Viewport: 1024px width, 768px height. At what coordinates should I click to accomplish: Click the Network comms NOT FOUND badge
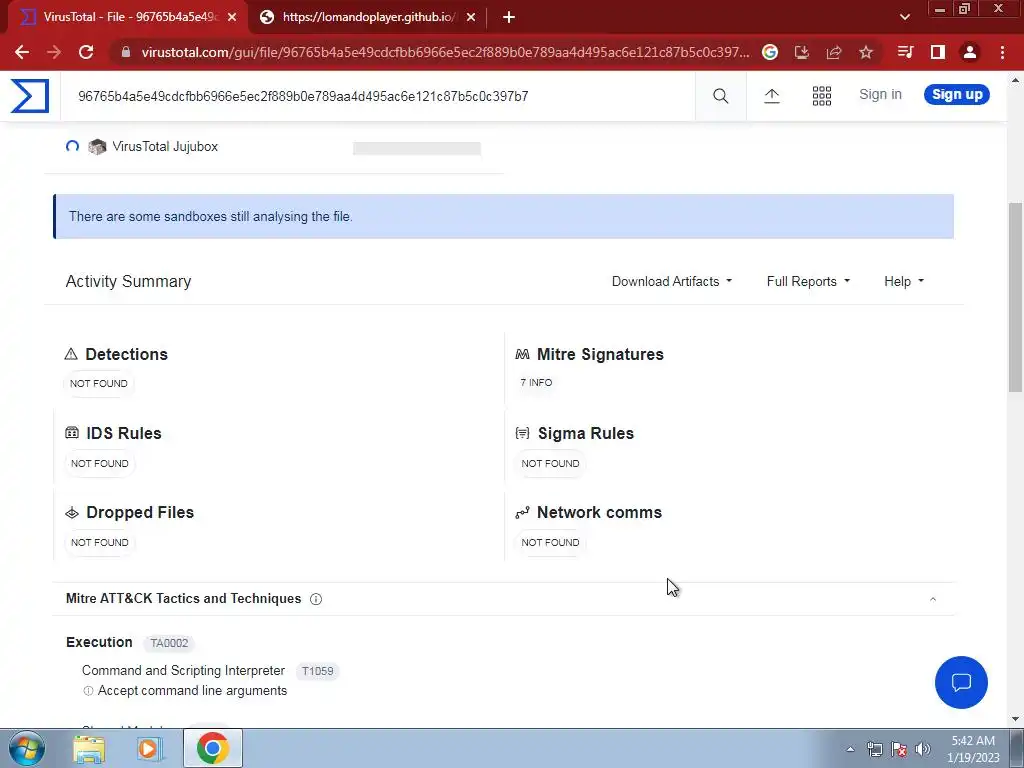pos(550,543)
